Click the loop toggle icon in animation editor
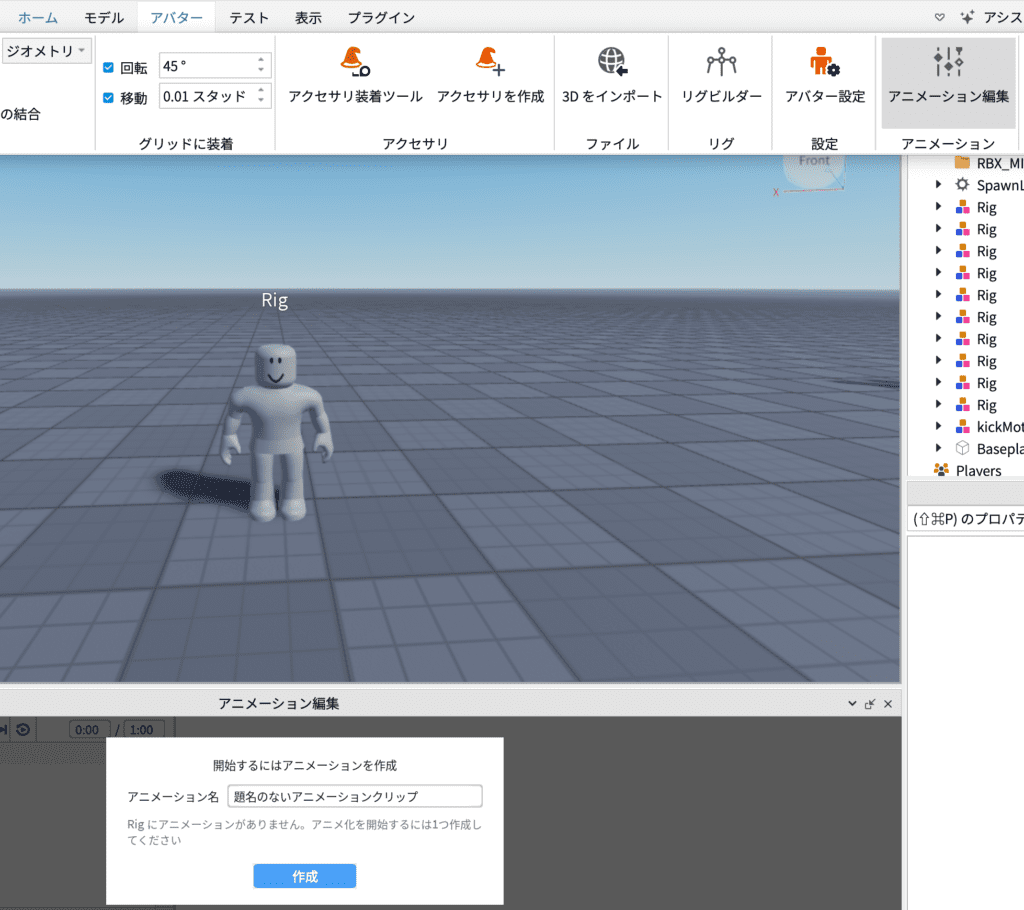Screen dimensions: 1024x910 (23, 729)
